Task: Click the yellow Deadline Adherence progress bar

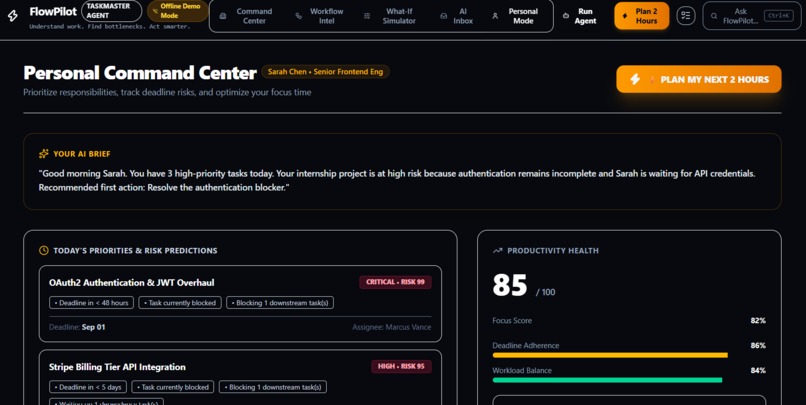Action: click(610, 355)
